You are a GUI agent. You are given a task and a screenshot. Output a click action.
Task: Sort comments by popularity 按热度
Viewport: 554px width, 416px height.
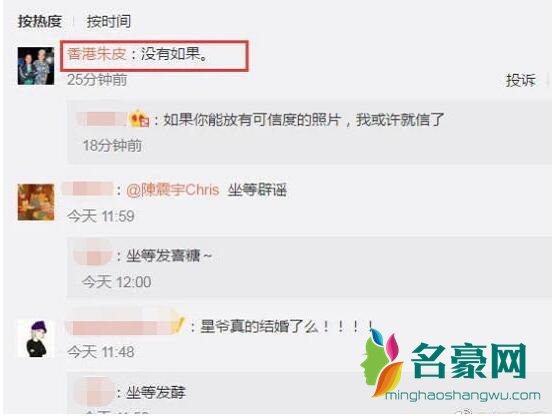(x=40, y=22)
